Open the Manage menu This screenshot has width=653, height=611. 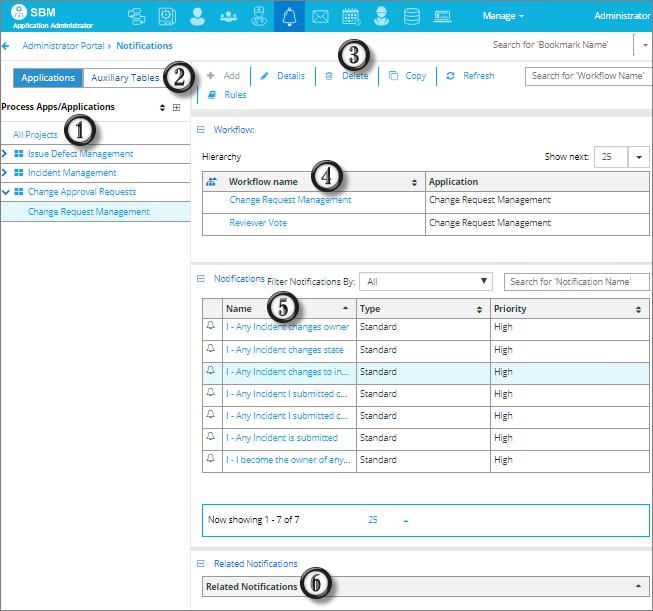pos(503,16)
